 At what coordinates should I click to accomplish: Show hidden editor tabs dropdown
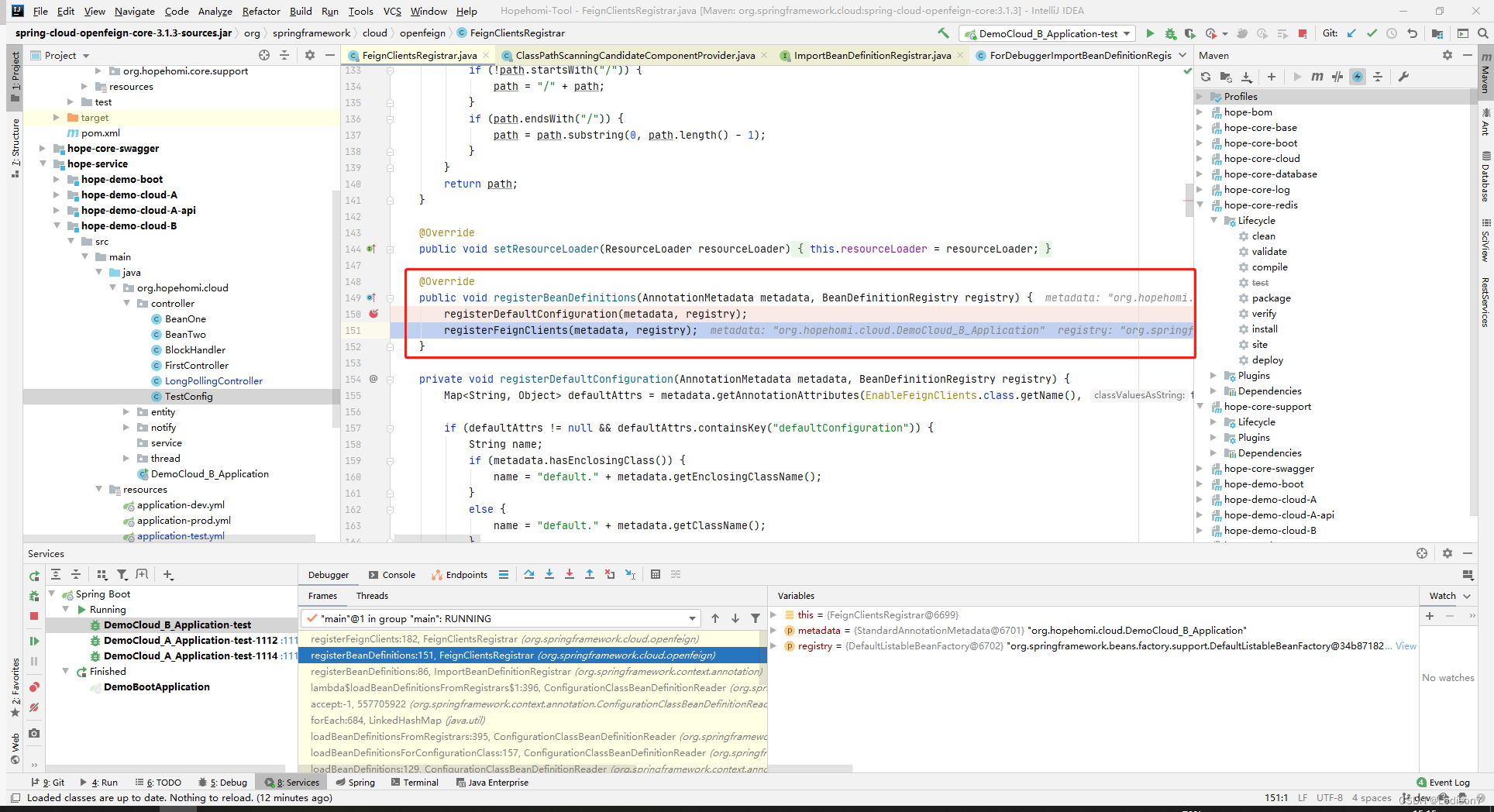[1182, 55]
